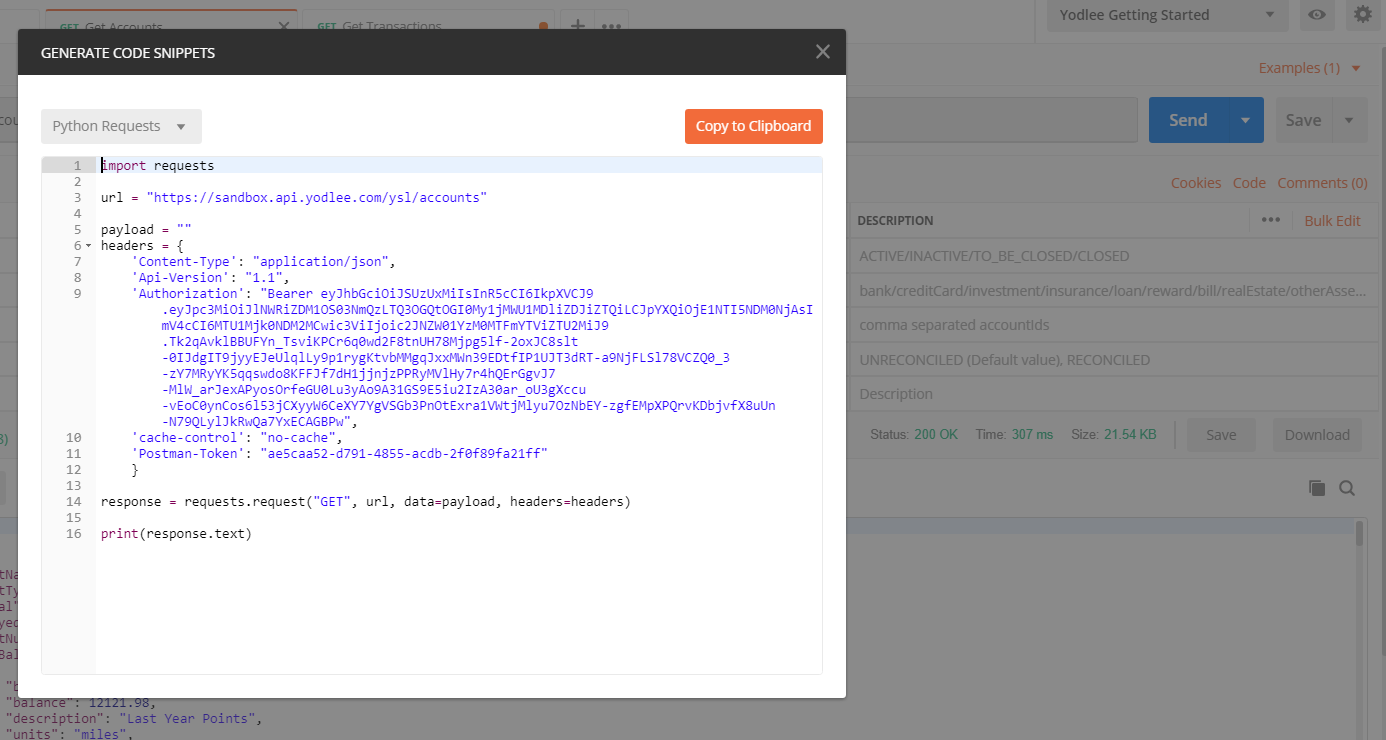Click Send button in Postman window
The height and width of the screenshot is (740, 1386).
click(1188, 120)
